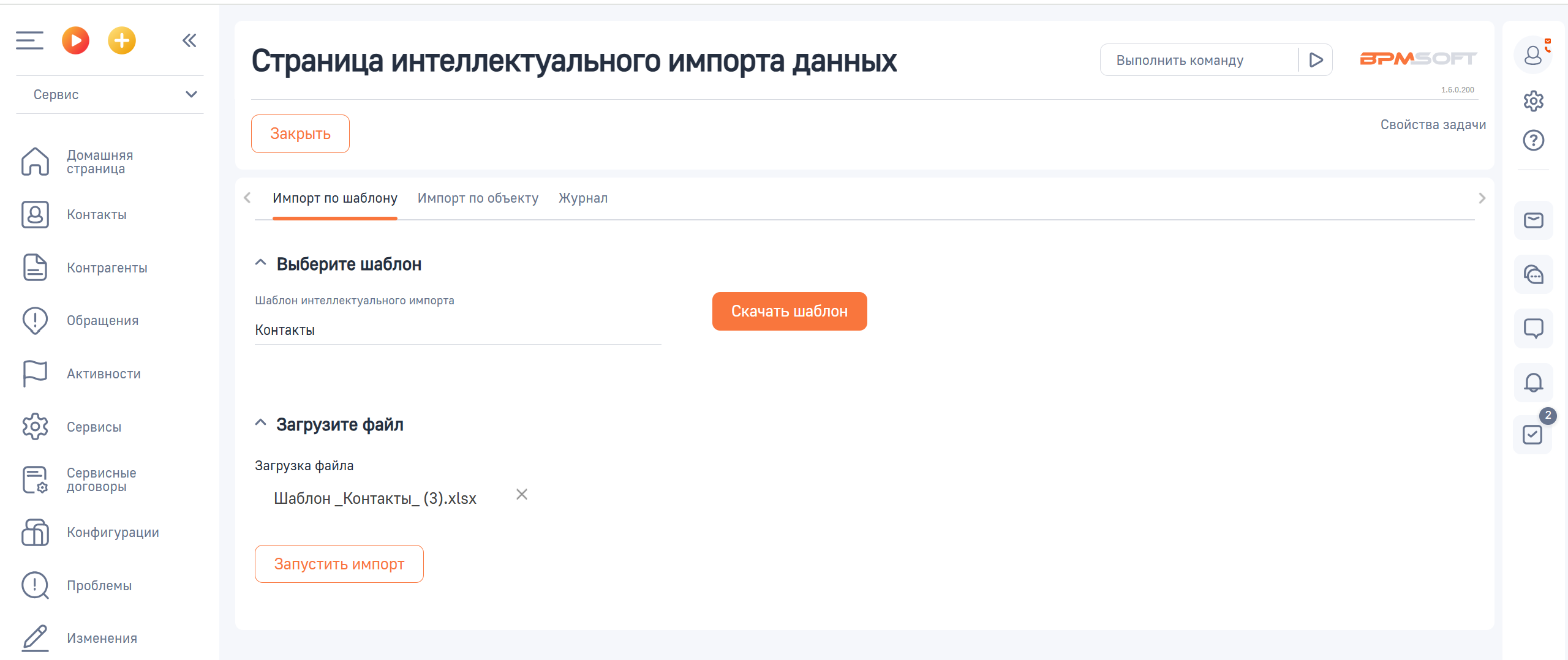The height and width of the screenshot is (660, 1568).
Task: Collapse the left navigation panel
Action: pos(189,40)
